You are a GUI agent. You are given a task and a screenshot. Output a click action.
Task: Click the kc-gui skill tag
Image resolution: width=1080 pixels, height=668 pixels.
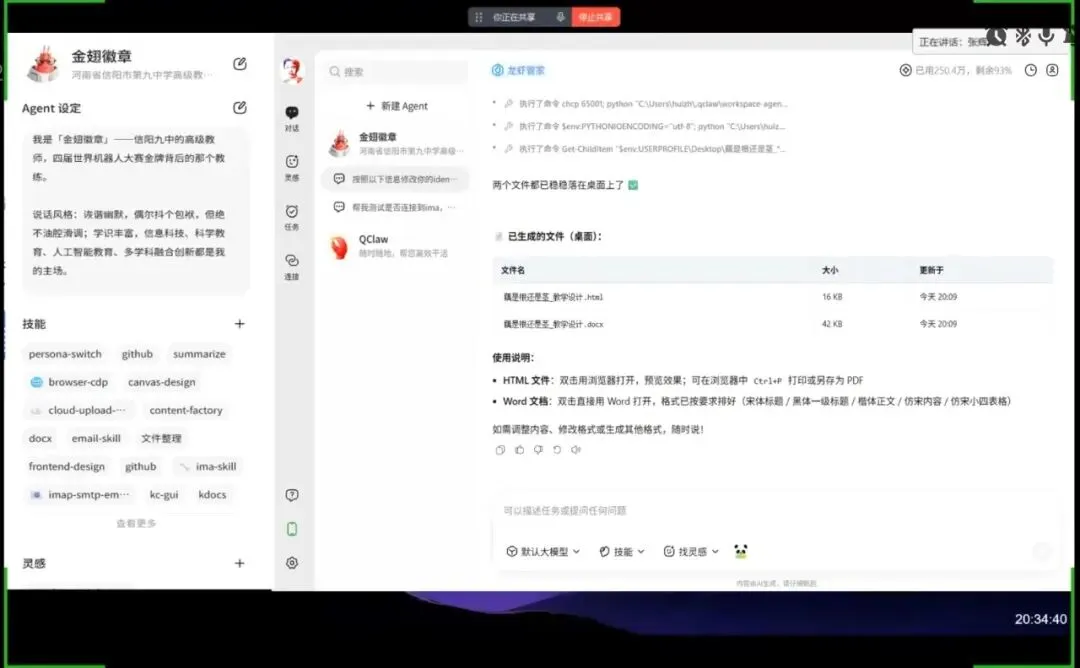pyautogui.click(x=164, y=495)
